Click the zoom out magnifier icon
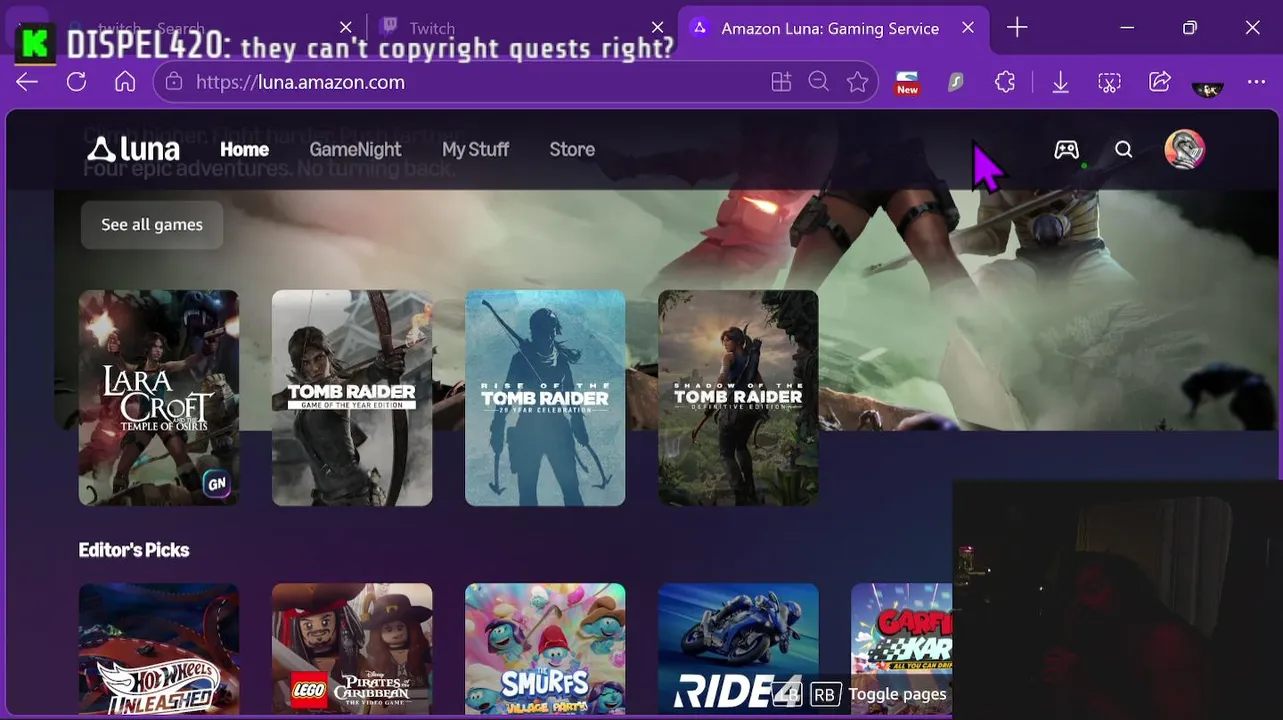1283x720 pixels. [x=819, y=82]
